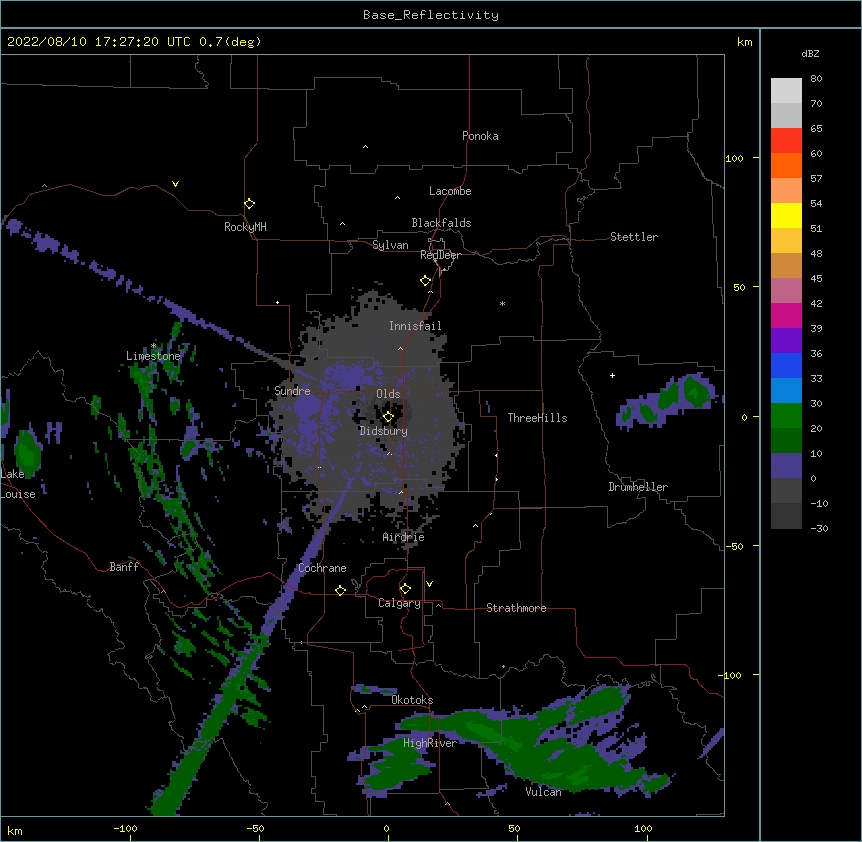The width and height of the screenshot is (862, 842).
Task: Click the Lake Louise label
Action: (18, 484)
